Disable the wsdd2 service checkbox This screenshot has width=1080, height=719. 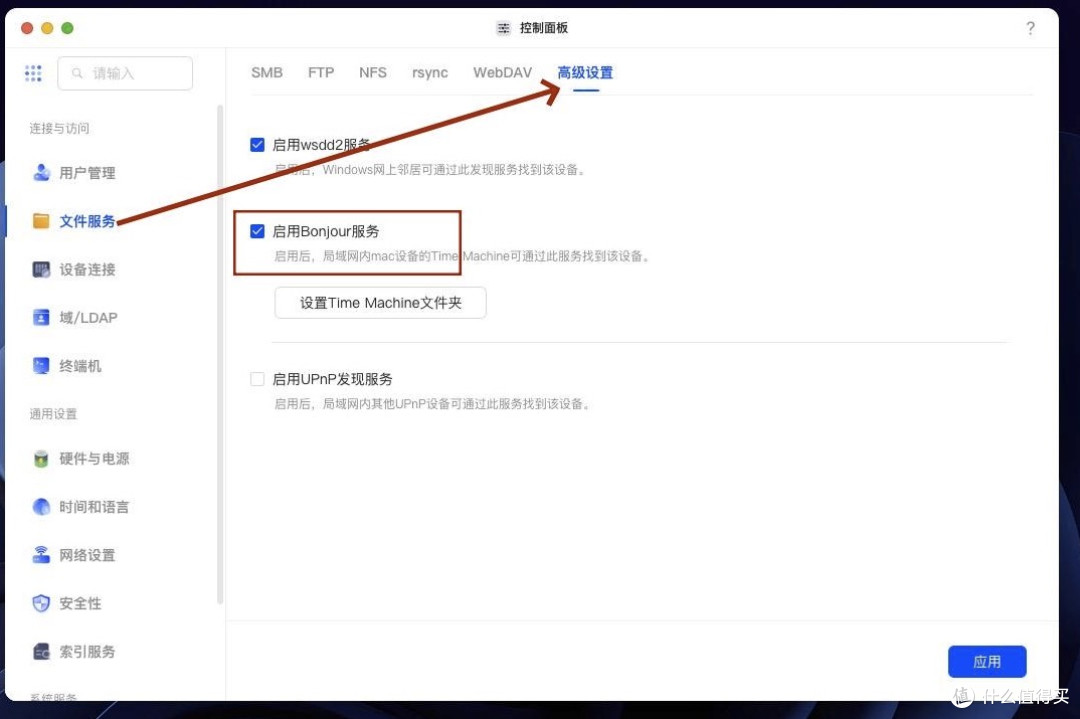click(257, 145)
